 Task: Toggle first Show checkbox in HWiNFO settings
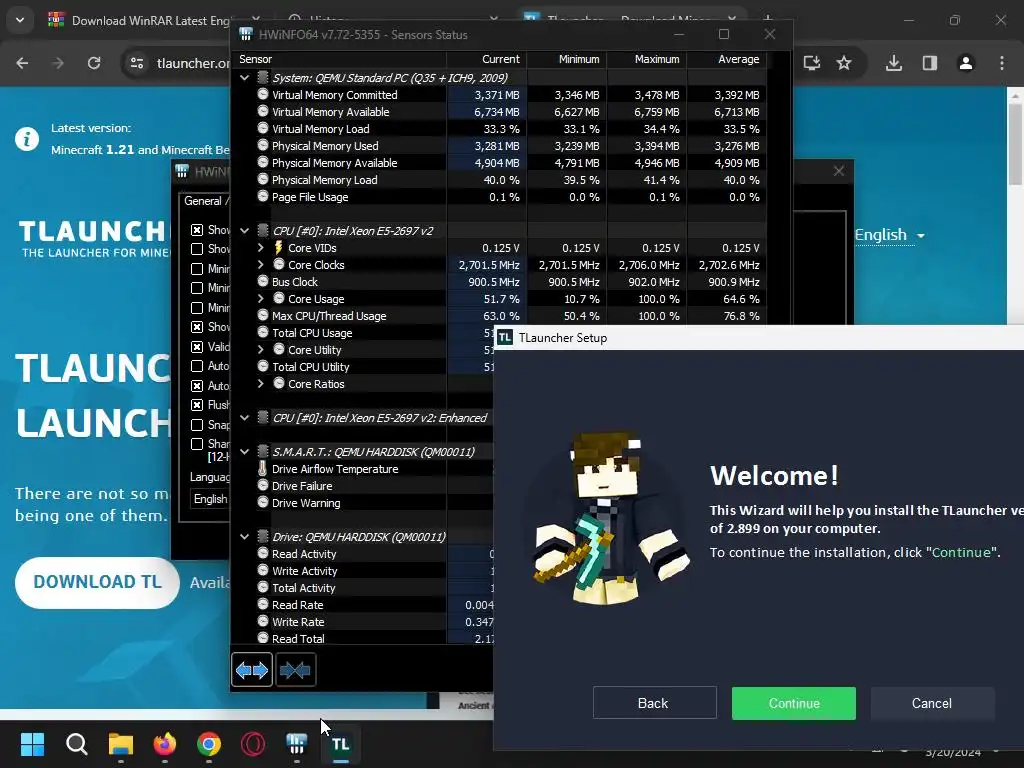tap(197, 230)
